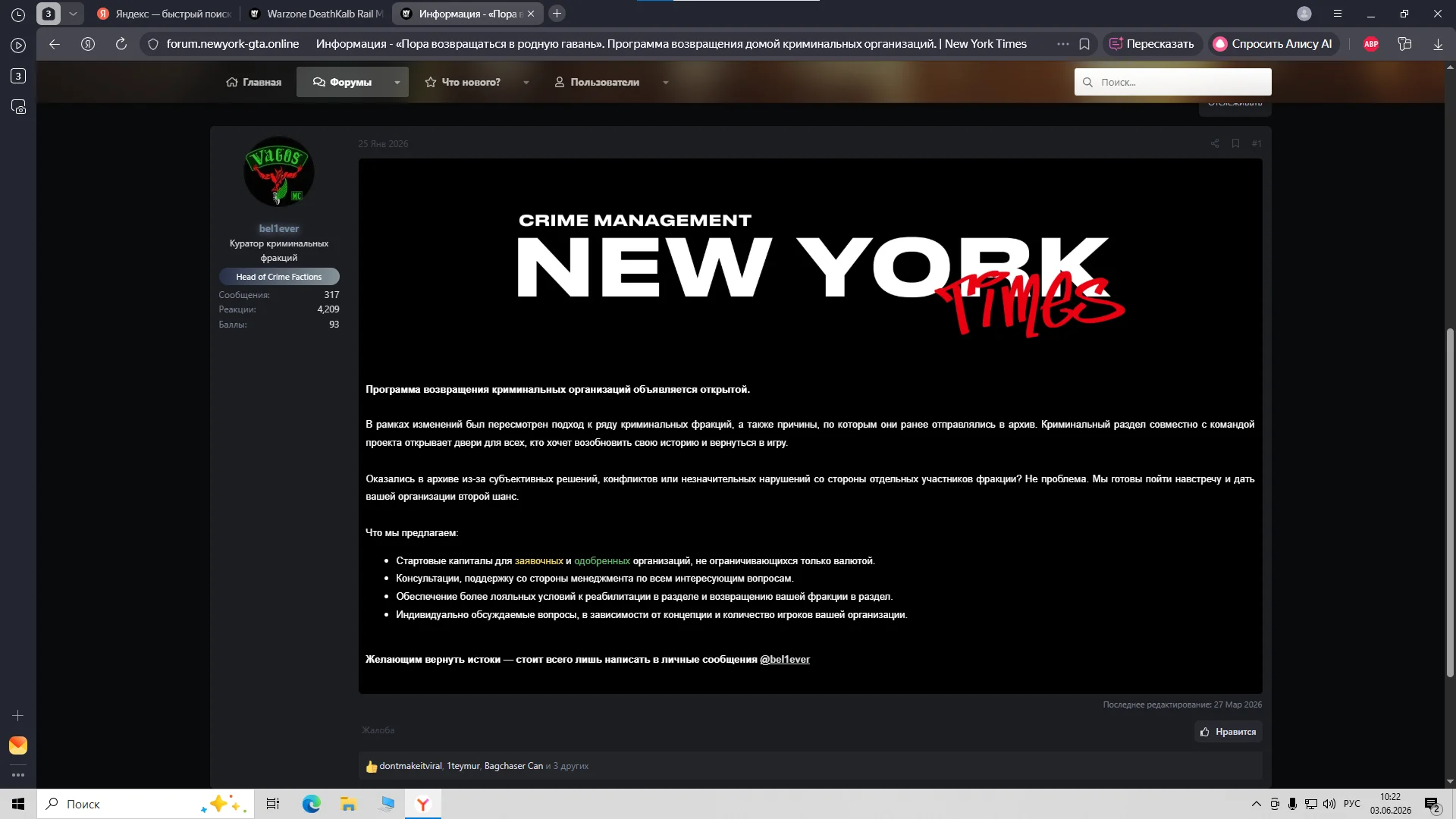Open volume control tray icon
The width and height of the screenshot is (1456, 819).
(x=1329, y=804)
